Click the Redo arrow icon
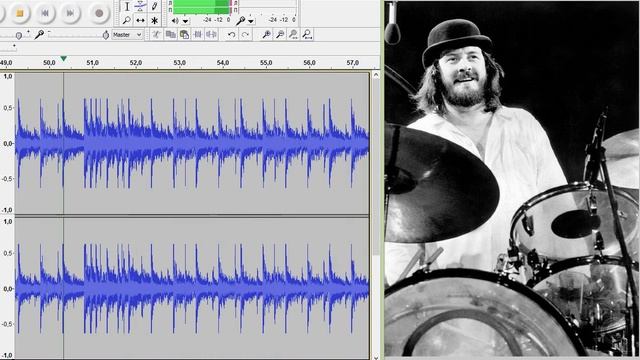The width and height of the screenshot is (640, 360). point(245,35)
